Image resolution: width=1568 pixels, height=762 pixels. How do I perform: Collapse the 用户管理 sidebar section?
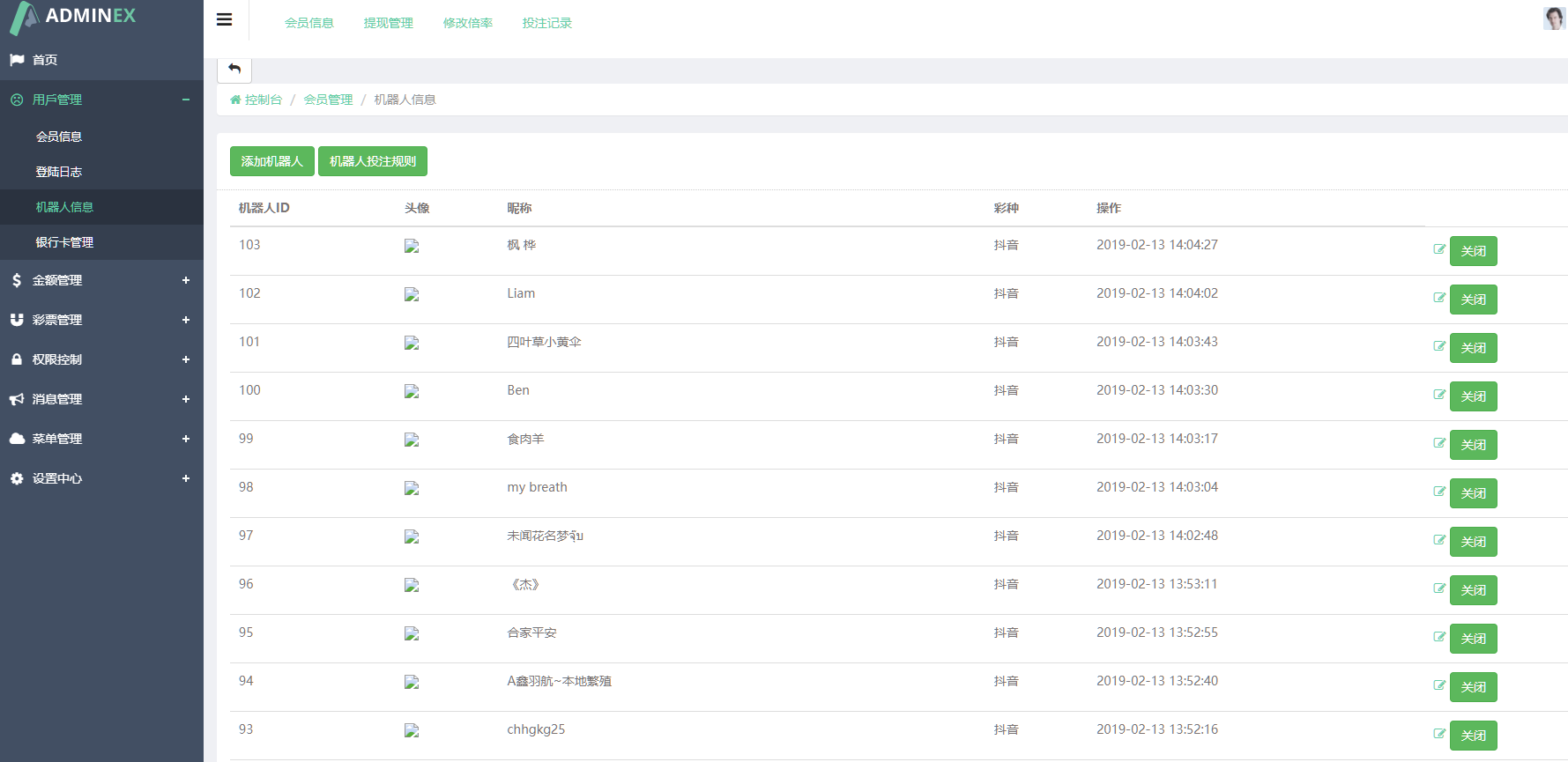click(x=101, y=100)
